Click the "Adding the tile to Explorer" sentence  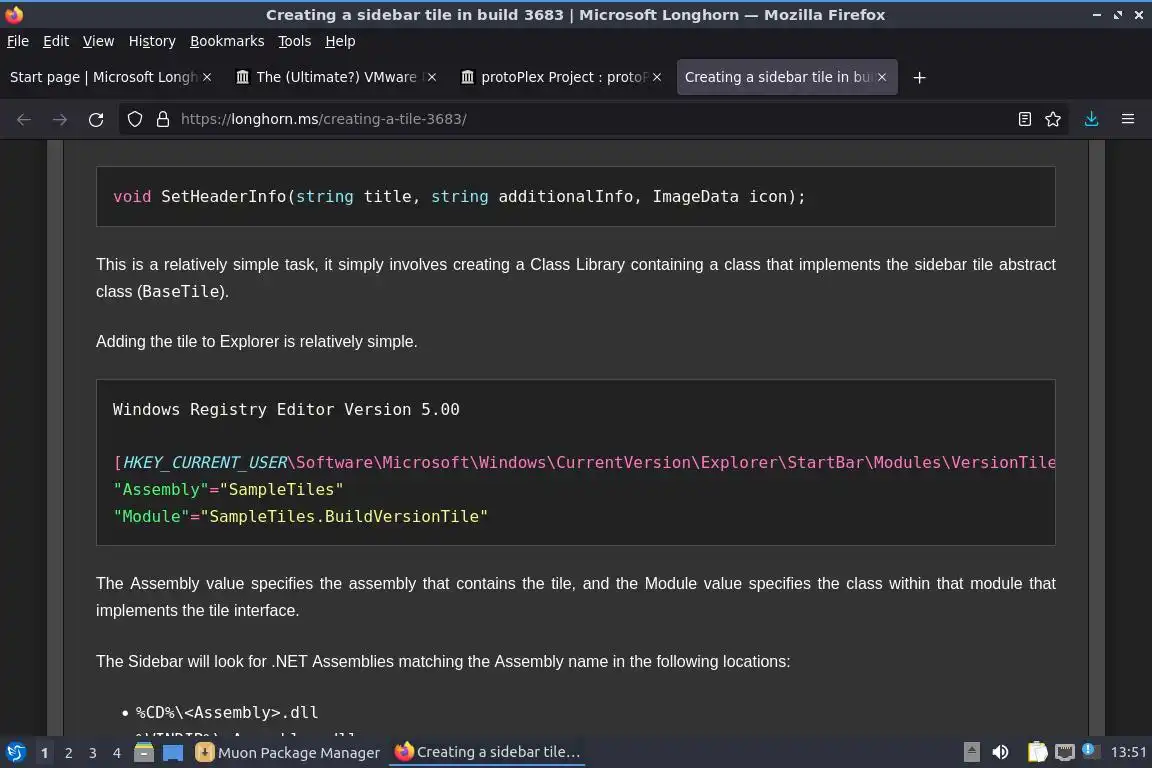[x=256, y=342]
